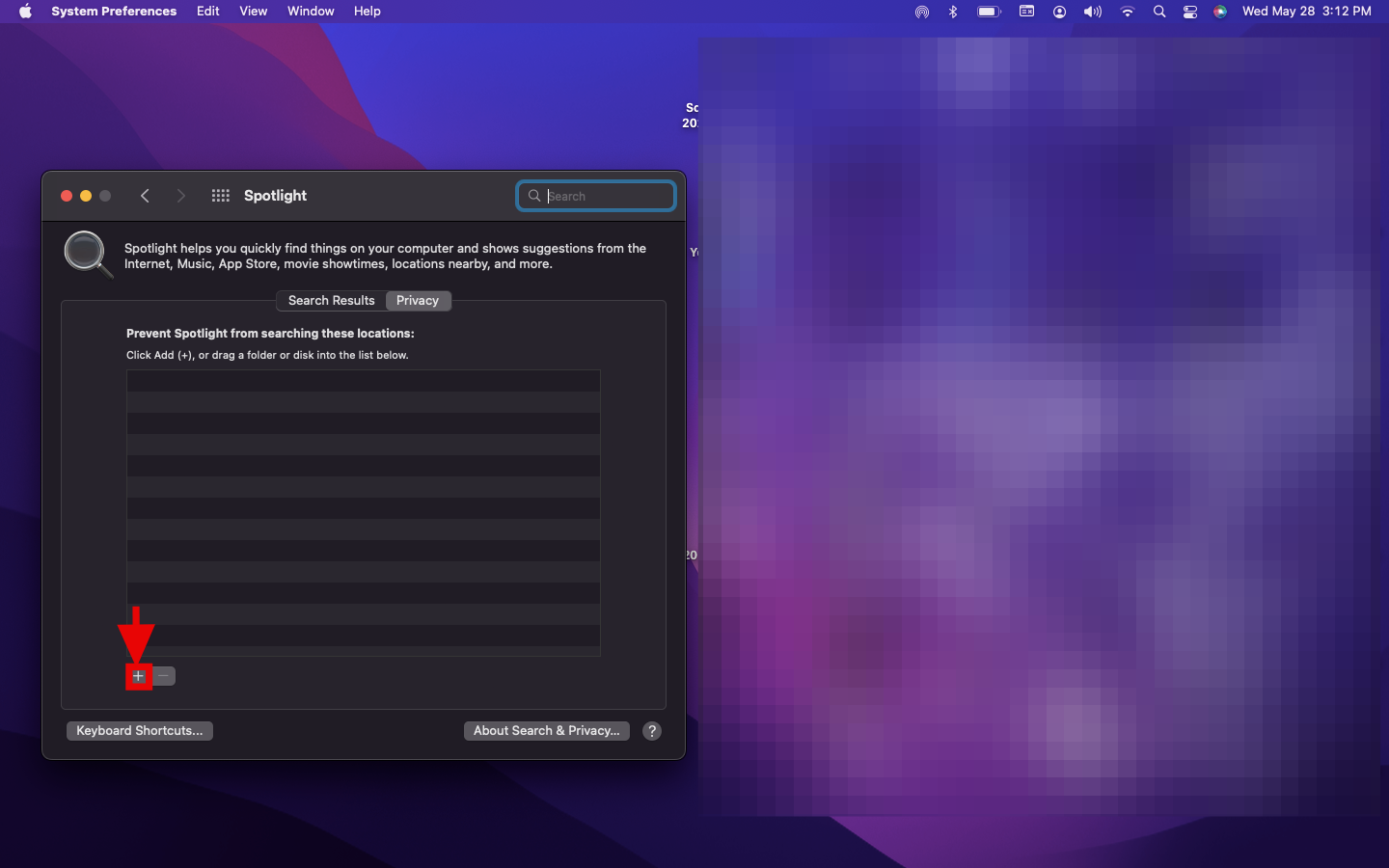The image size is (1389, 868).
Task: Open the System Preferences menu
Action: [x=114, y=12]
